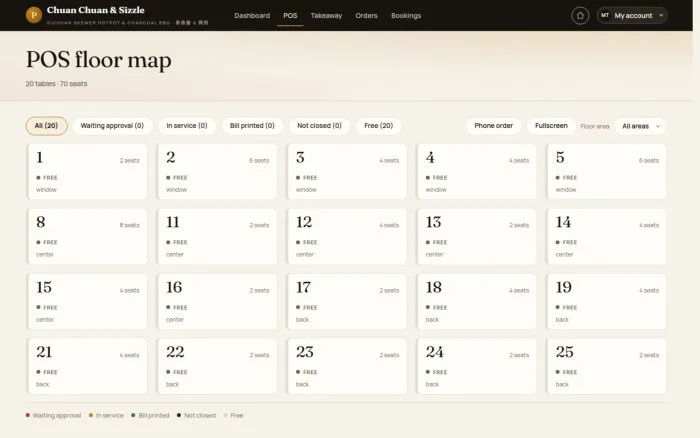Open the Dashboard tab
The height and width of the screenshot is (438, 700).
(x=252, y=16)
